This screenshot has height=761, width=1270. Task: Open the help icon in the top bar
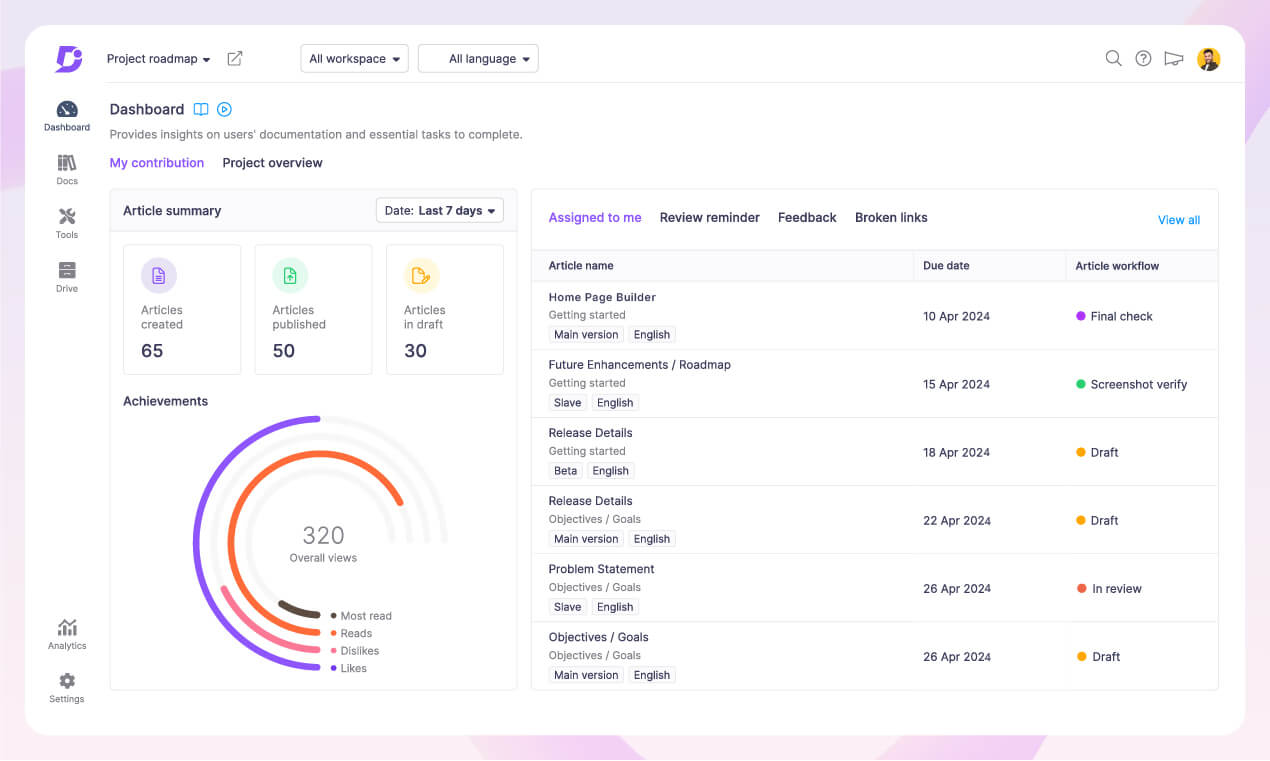tap(1143, 58)
